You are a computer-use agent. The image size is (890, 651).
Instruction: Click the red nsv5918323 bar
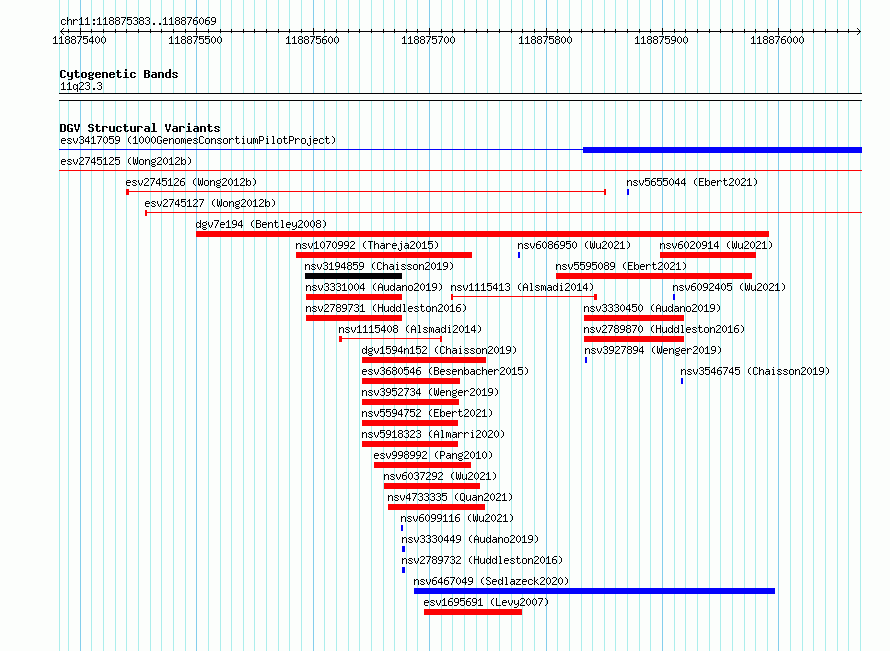click(x=410, y=444)
